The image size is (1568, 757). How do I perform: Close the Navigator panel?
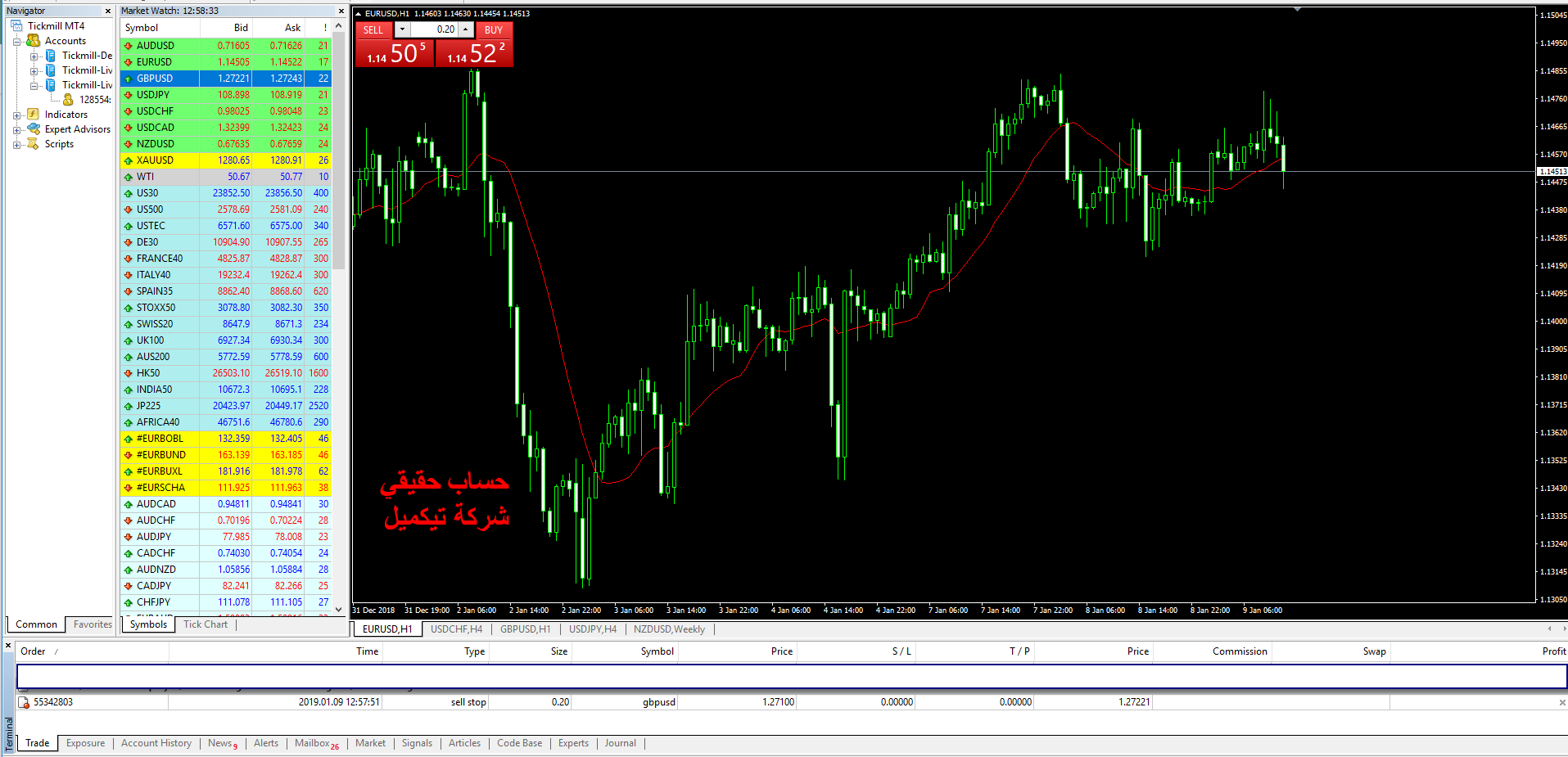pyautogui.click(x=107, y=11)
